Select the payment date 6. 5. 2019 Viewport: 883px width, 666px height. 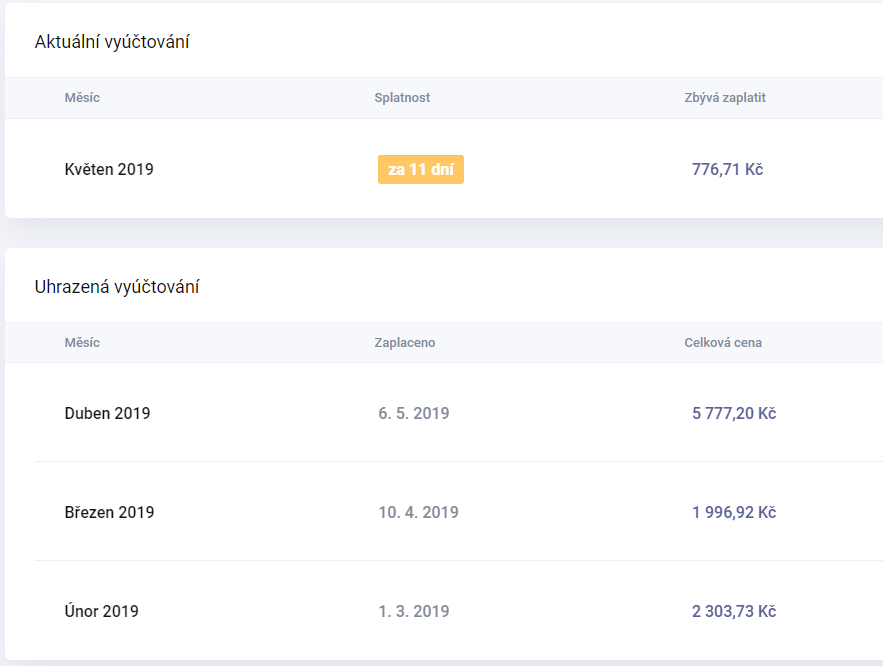coord(414,413)
